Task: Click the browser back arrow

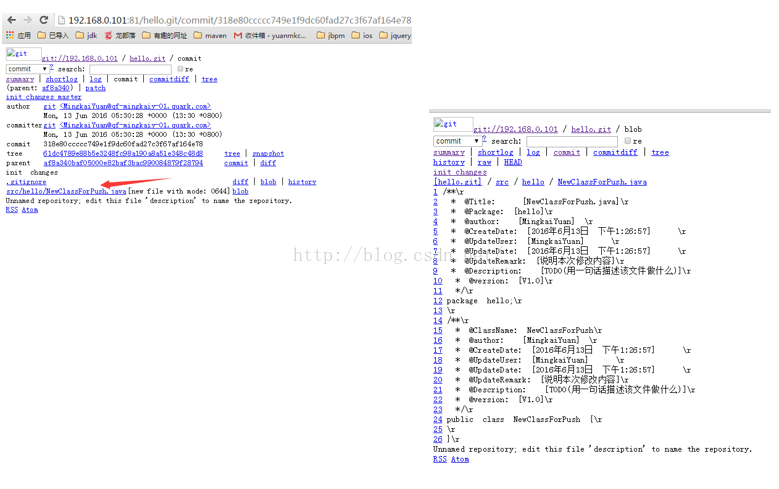Action: pyautogui.click(x=11, y=20)
